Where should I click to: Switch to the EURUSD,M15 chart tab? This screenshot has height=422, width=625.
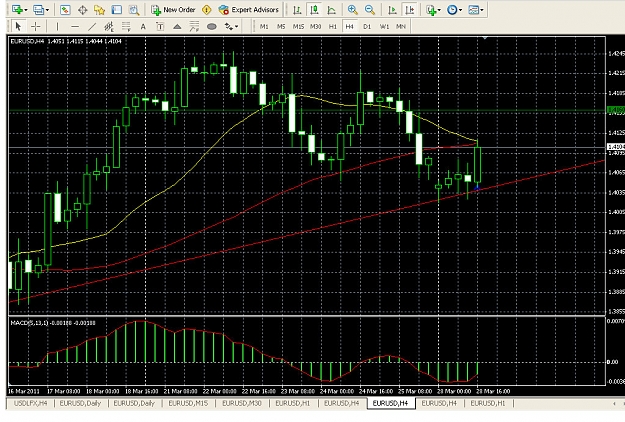coord(188,403)
